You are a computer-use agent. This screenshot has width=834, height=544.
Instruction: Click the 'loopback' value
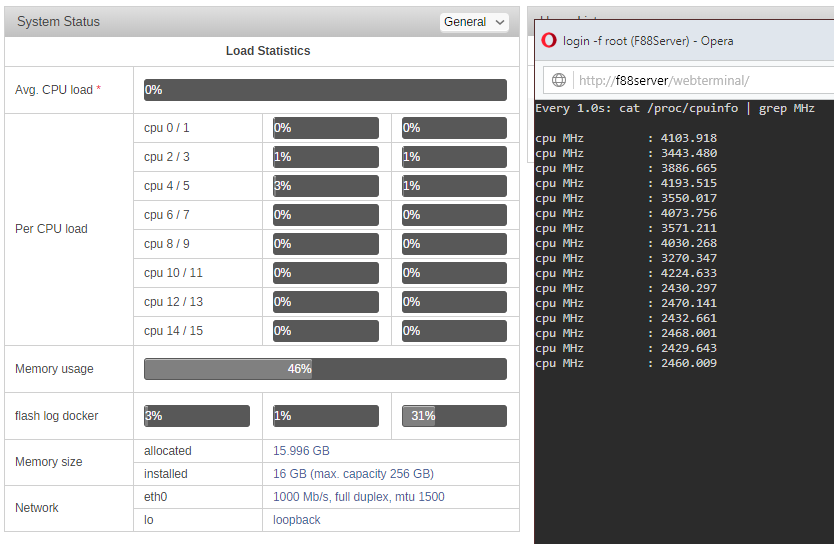(296, 520)
